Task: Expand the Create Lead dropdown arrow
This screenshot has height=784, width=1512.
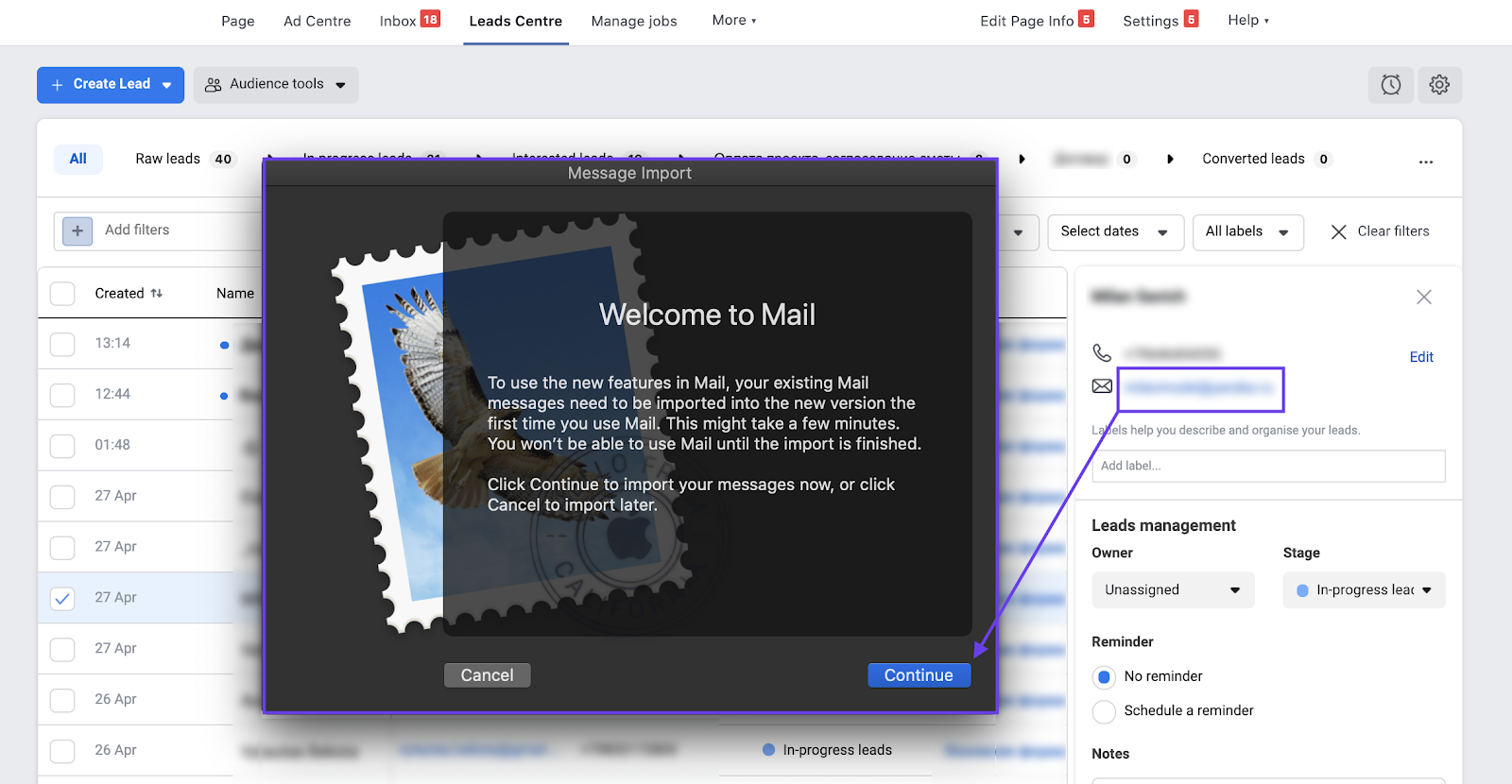Action: [x=167, y=85]
